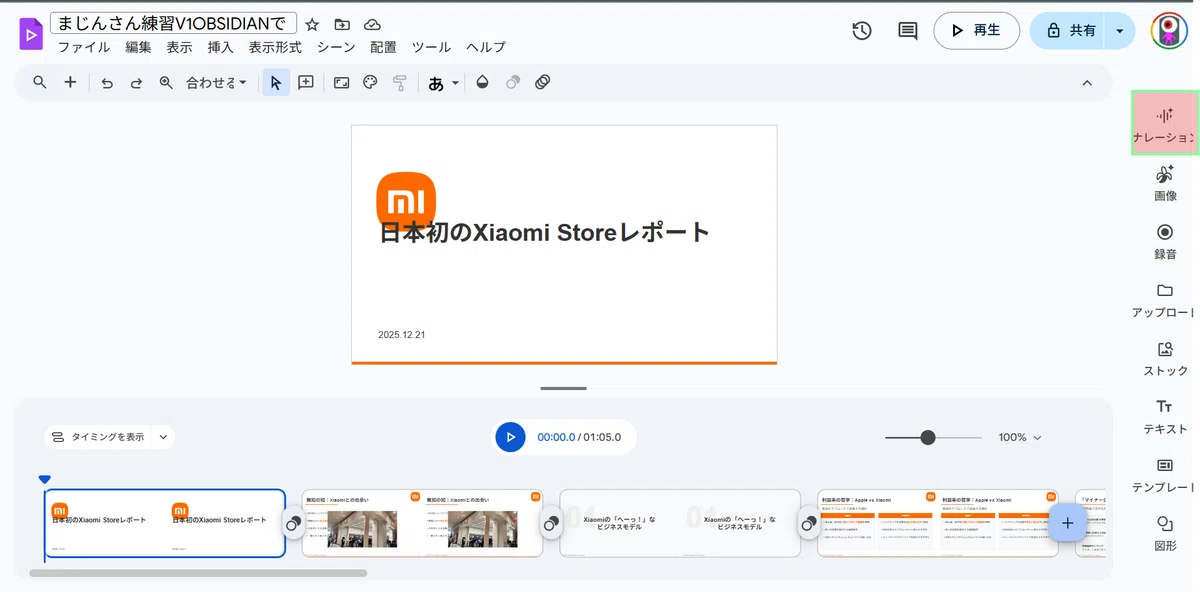Open the 挿入 menu
The image size is (1200, 592).
220,47
